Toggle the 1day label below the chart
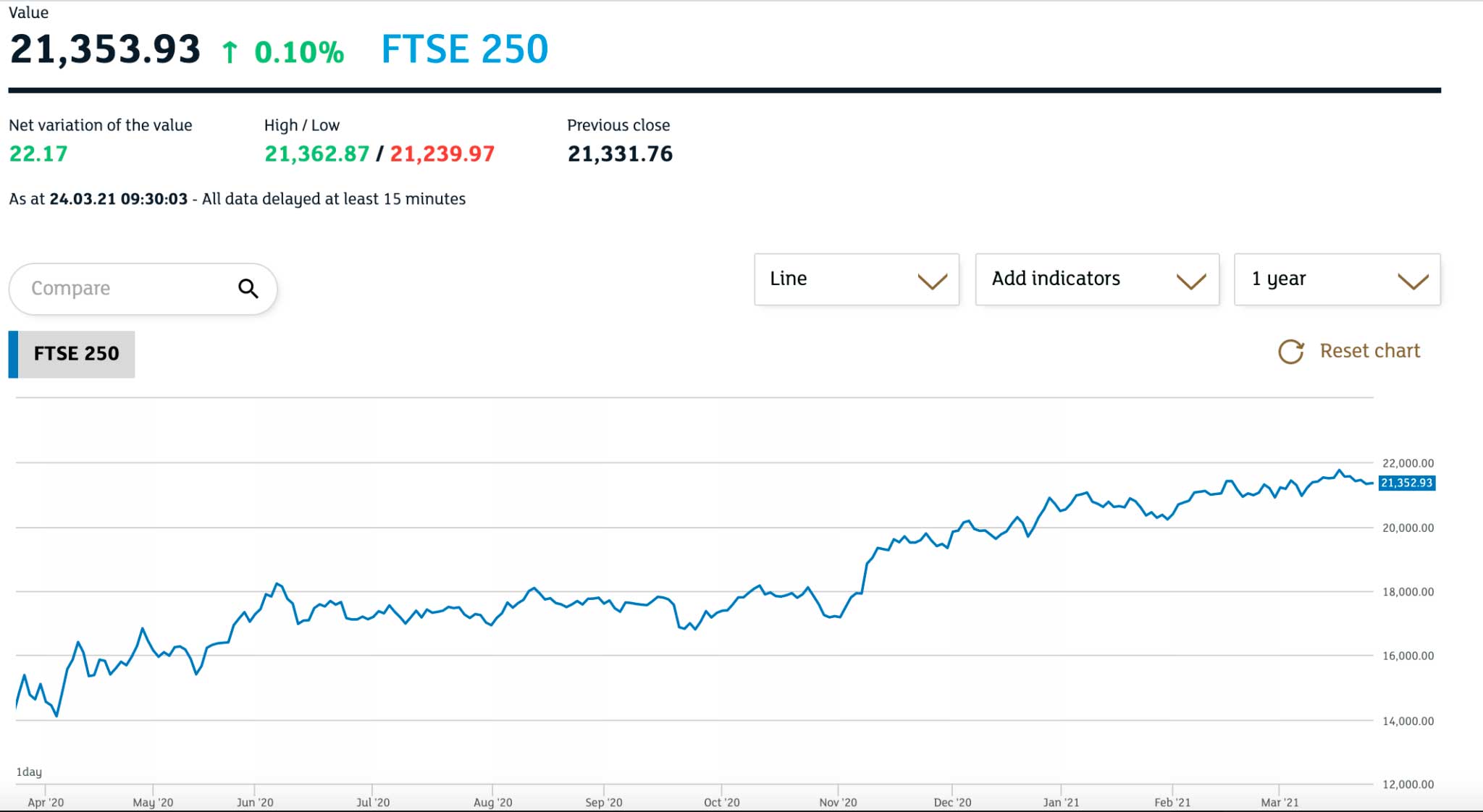 click(30, 772)
